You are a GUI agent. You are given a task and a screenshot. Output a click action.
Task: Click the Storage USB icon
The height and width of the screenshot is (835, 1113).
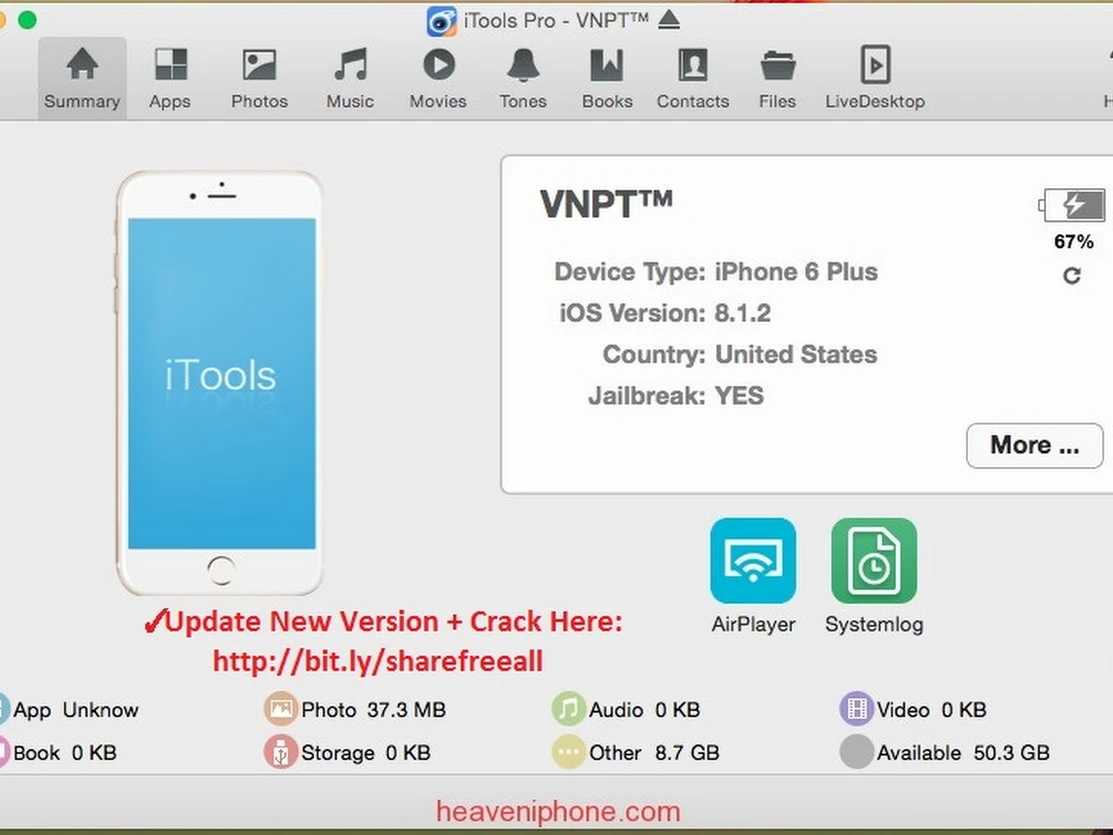[x=280, y=752]
